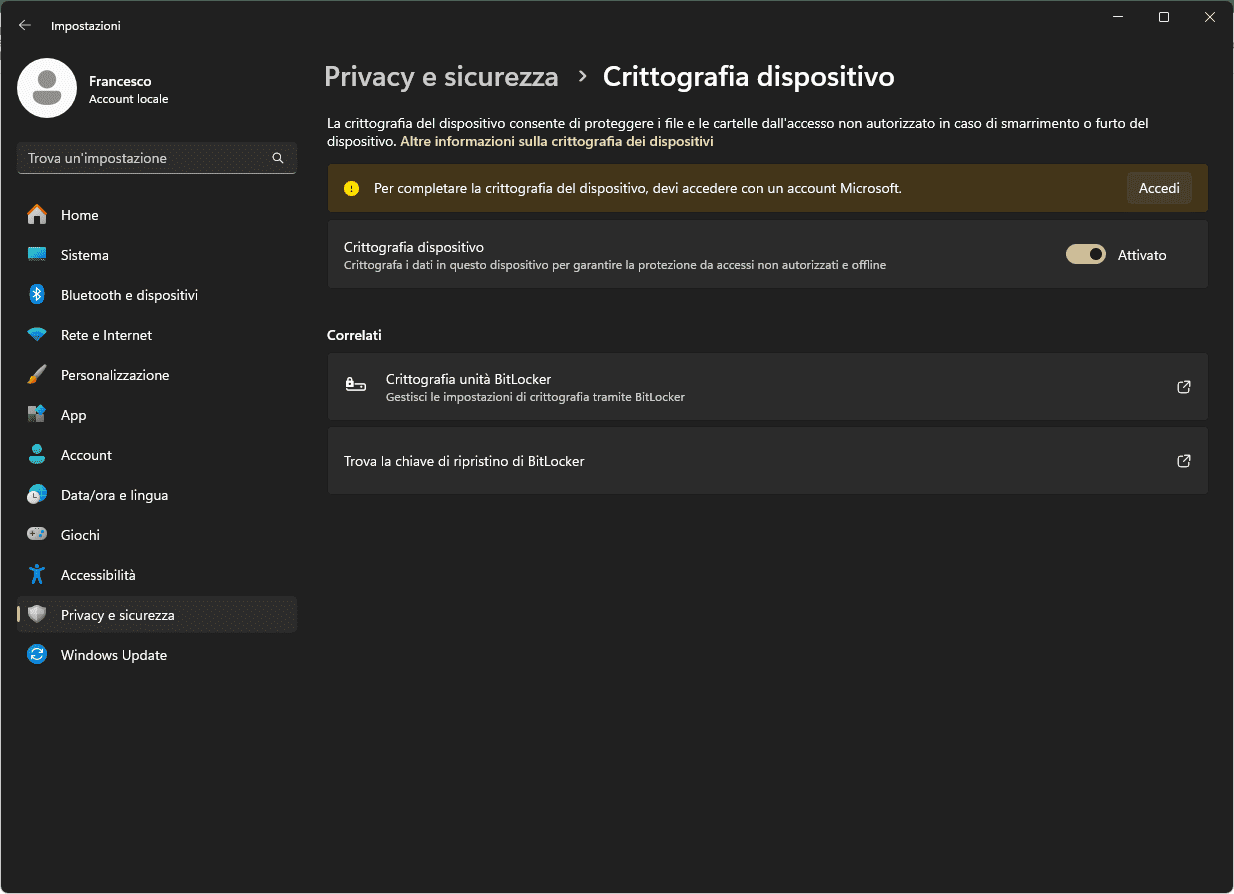Click the Home icon in sidebar
This screenshot has height=894, width=1234.
pos(37,215)
